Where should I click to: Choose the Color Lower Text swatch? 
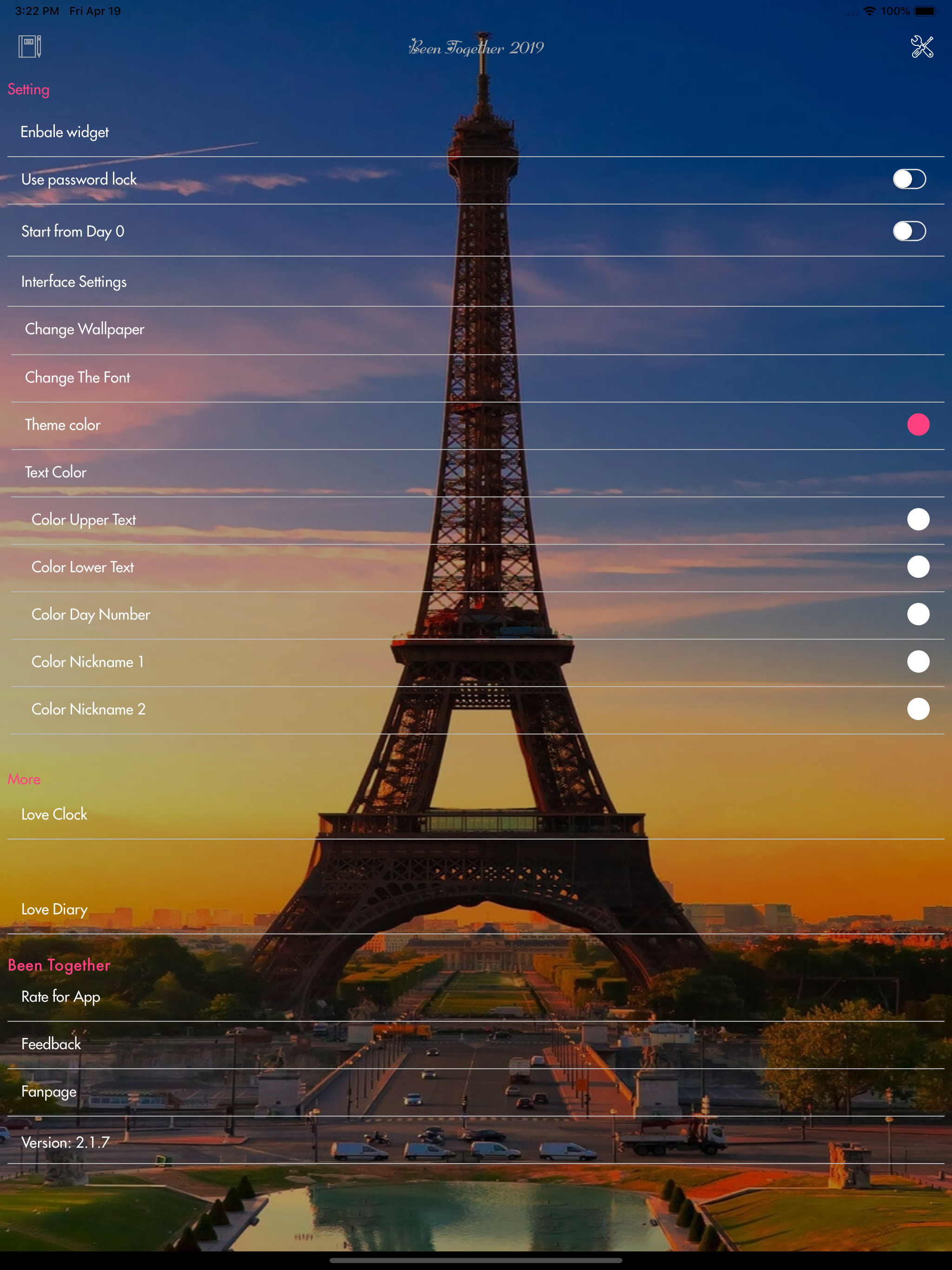(x=918, y=567)
